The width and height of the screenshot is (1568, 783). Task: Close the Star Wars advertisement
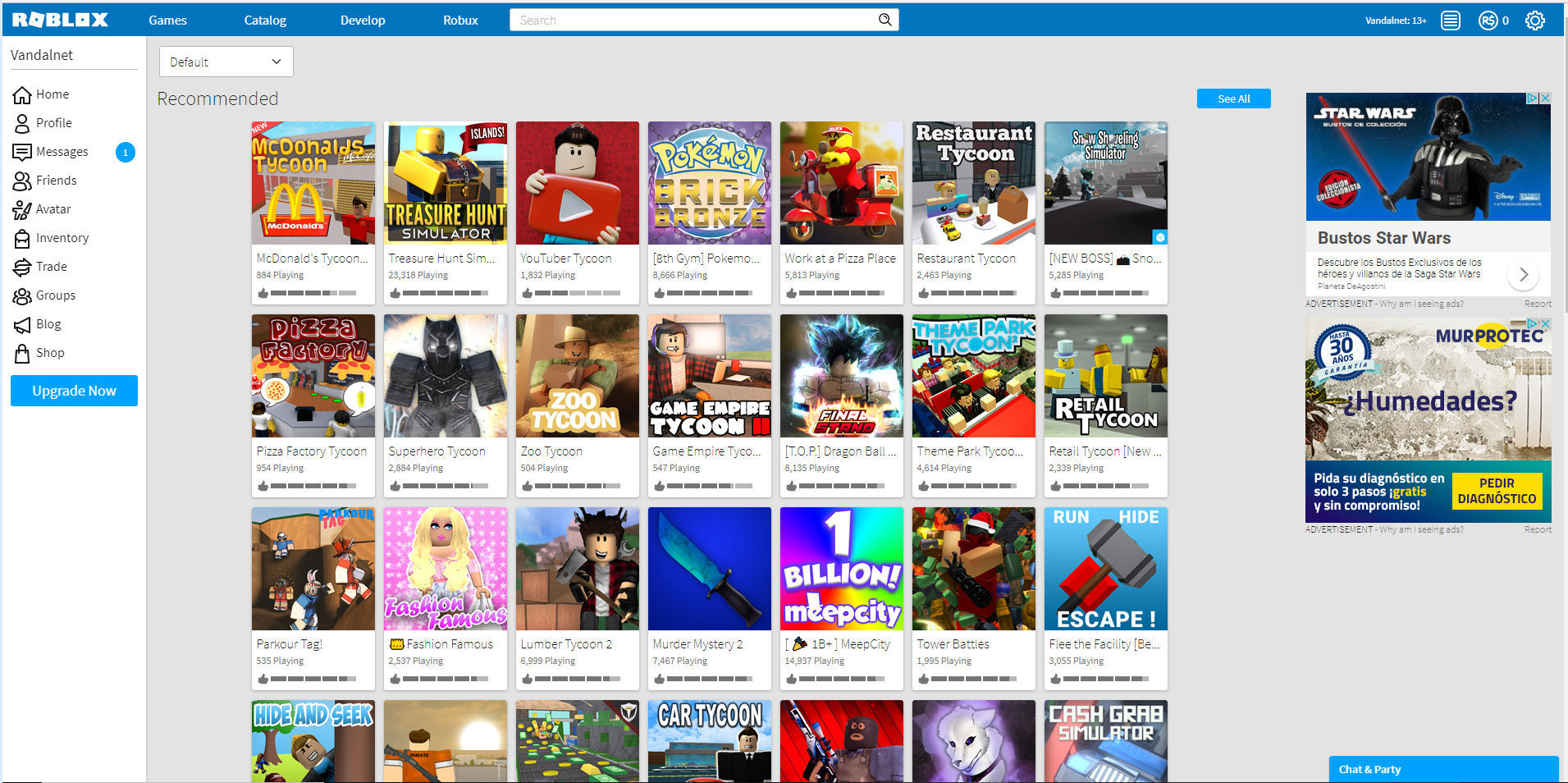[x=1545, y=98]
